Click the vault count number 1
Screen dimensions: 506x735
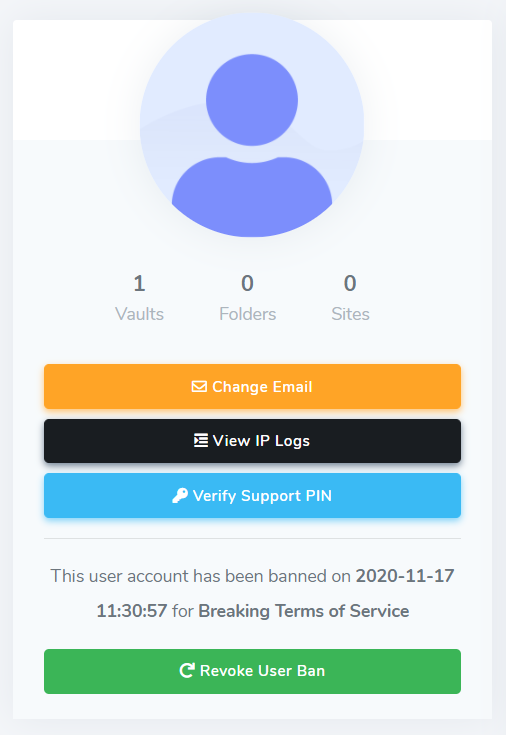click(139, 284)
